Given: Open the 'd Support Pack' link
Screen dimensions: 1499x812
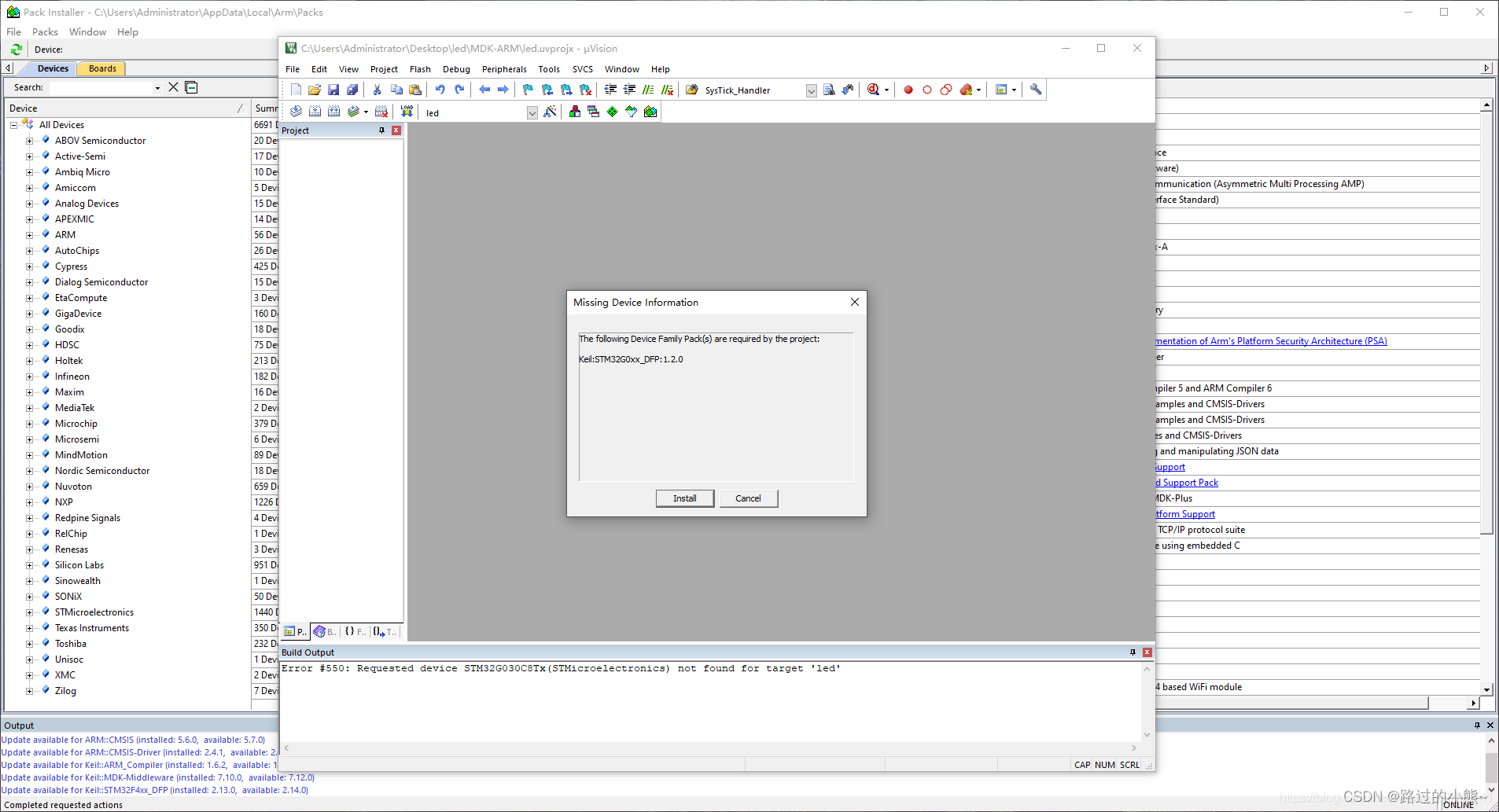Looking at the screenshot, I should point(1187,483).
